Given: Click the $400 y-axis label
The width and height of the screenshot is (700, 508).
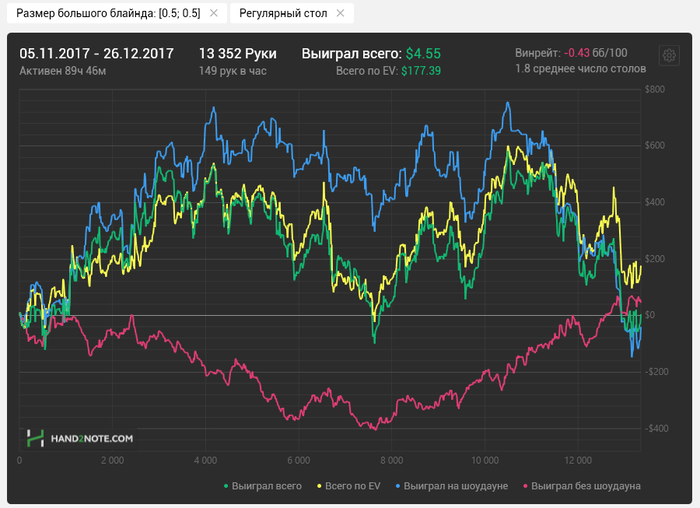Looking at the screenshot, I should pyautogui.click(x=655, y=202).
